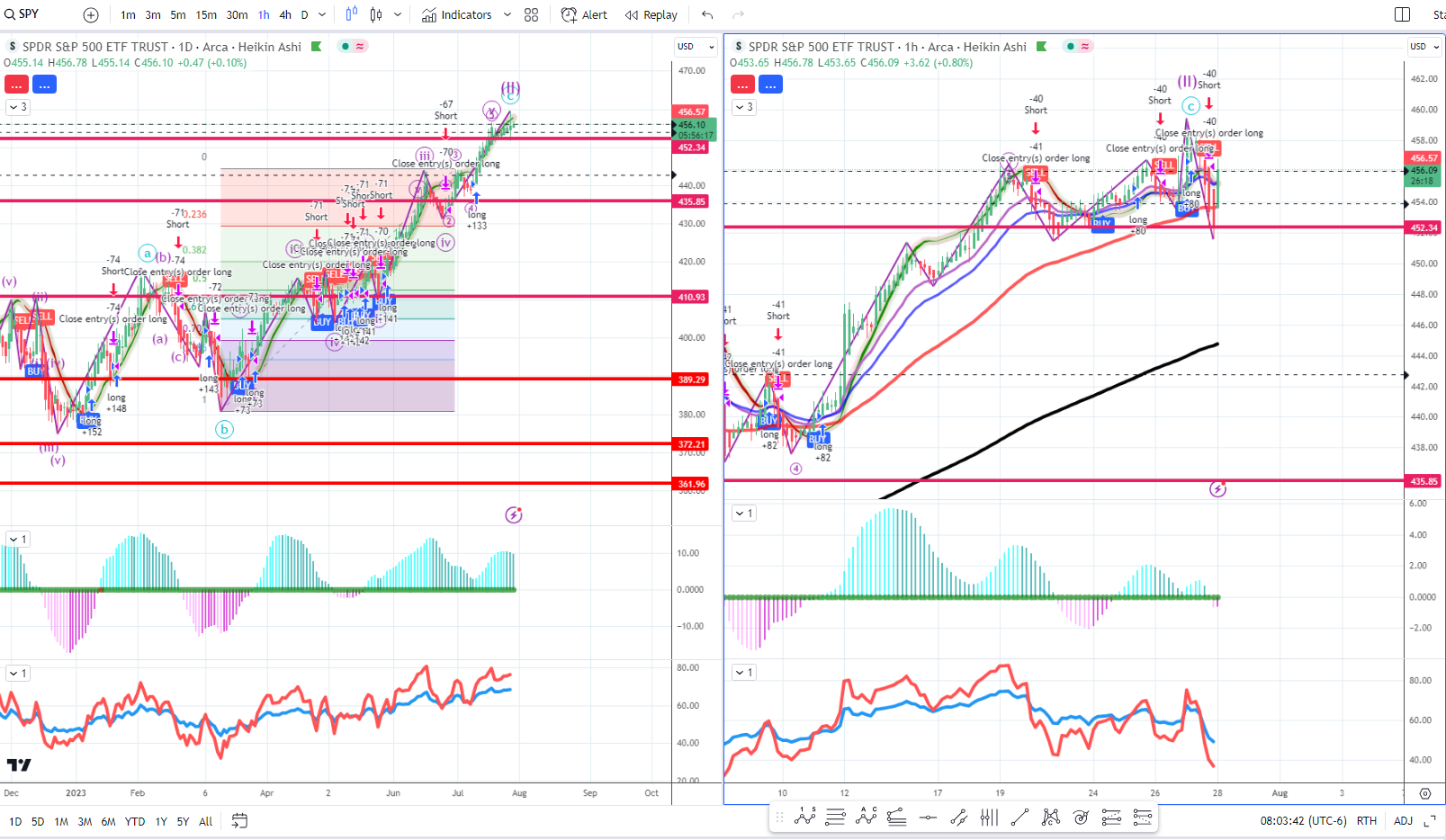1446x840 pixels.
Task: Open the red indicator button on daily chart
Action: (x=16, y=85)
